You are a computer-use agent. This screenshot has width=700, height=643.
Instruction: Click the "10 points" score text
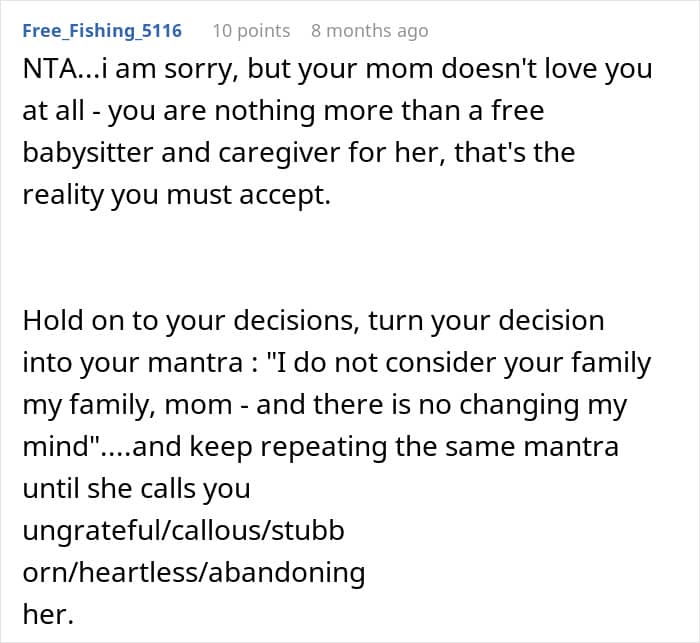[x=251, y=31]
